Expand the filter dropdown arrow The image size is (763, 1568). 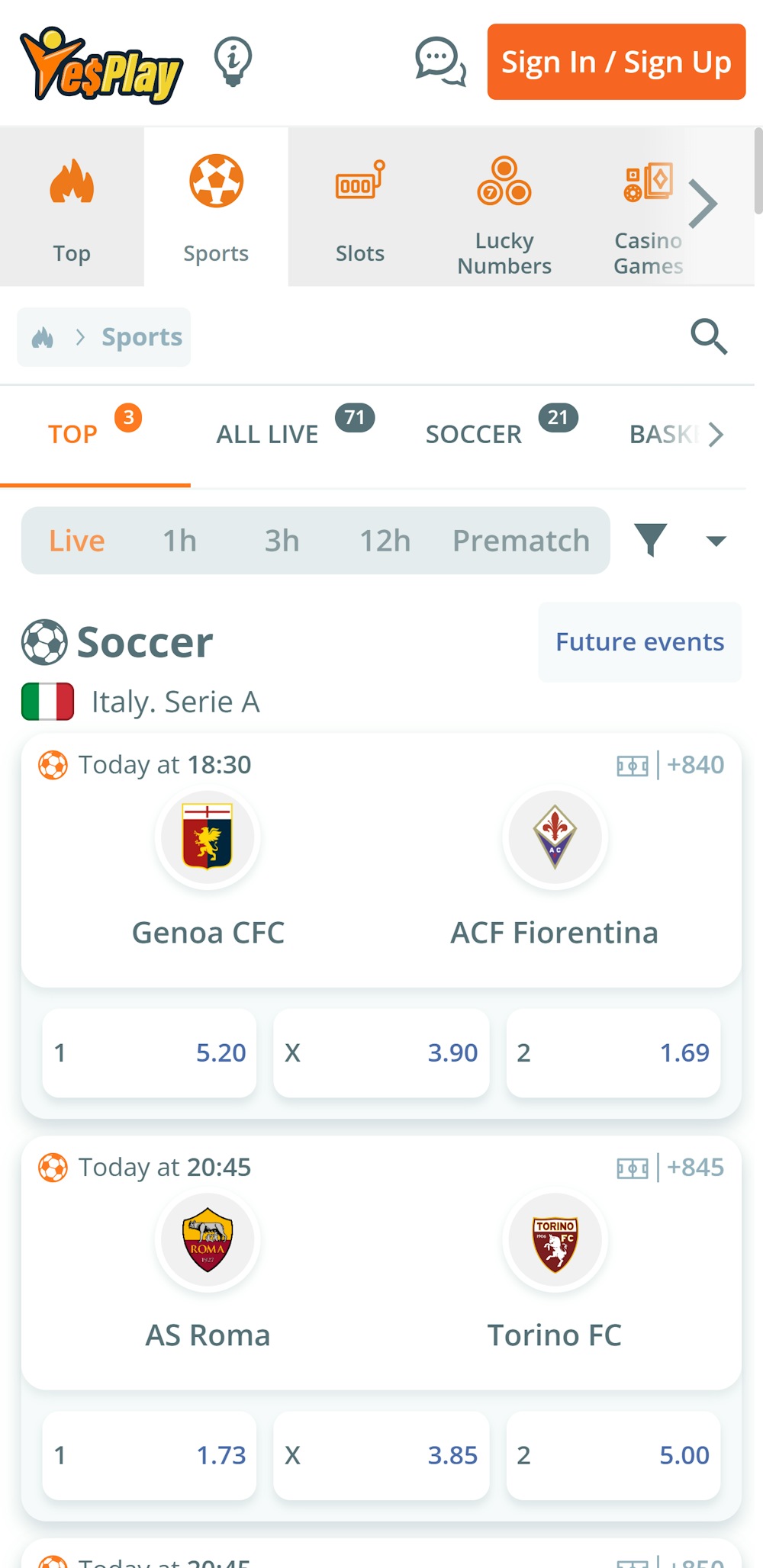click(x=716, y=541)
